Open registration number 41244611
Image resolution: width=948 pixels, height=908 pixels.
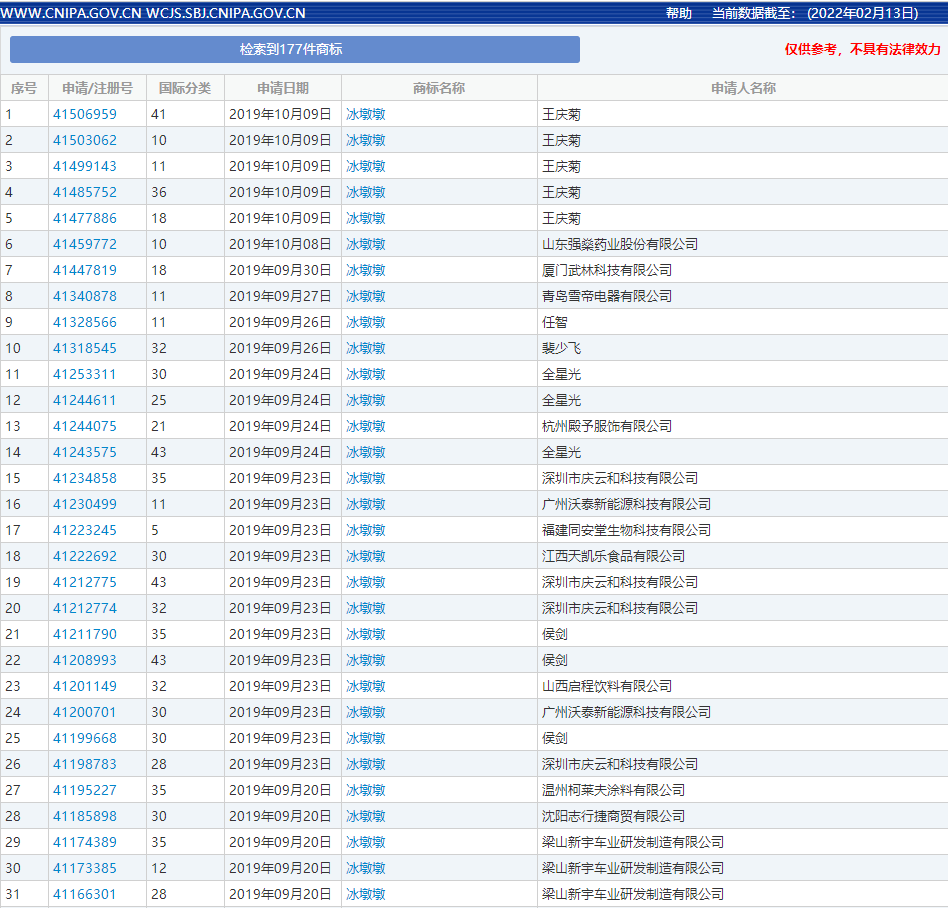pos(85,400)
